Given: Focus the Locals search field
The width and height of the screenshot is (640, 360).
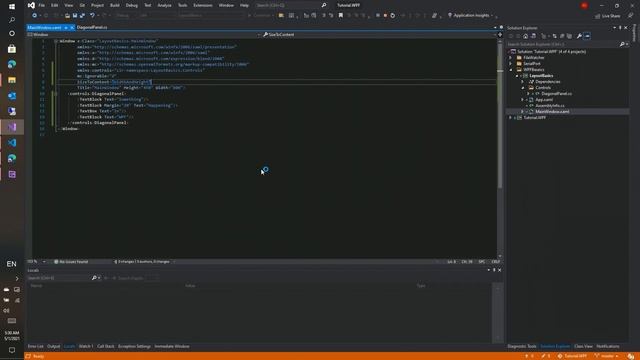Looking at the screenshot, I should (59, 278).
